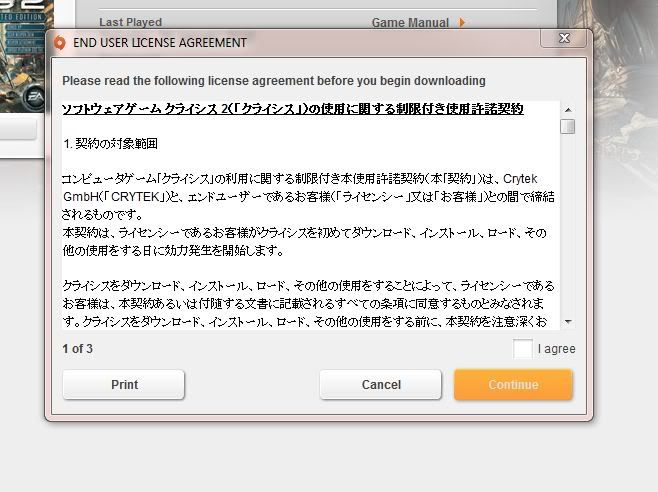This screenshot has width=658, height=492.
Task: Close the End User License Agreement dialog
Action: pyautogui.click(x=564, y=38)
